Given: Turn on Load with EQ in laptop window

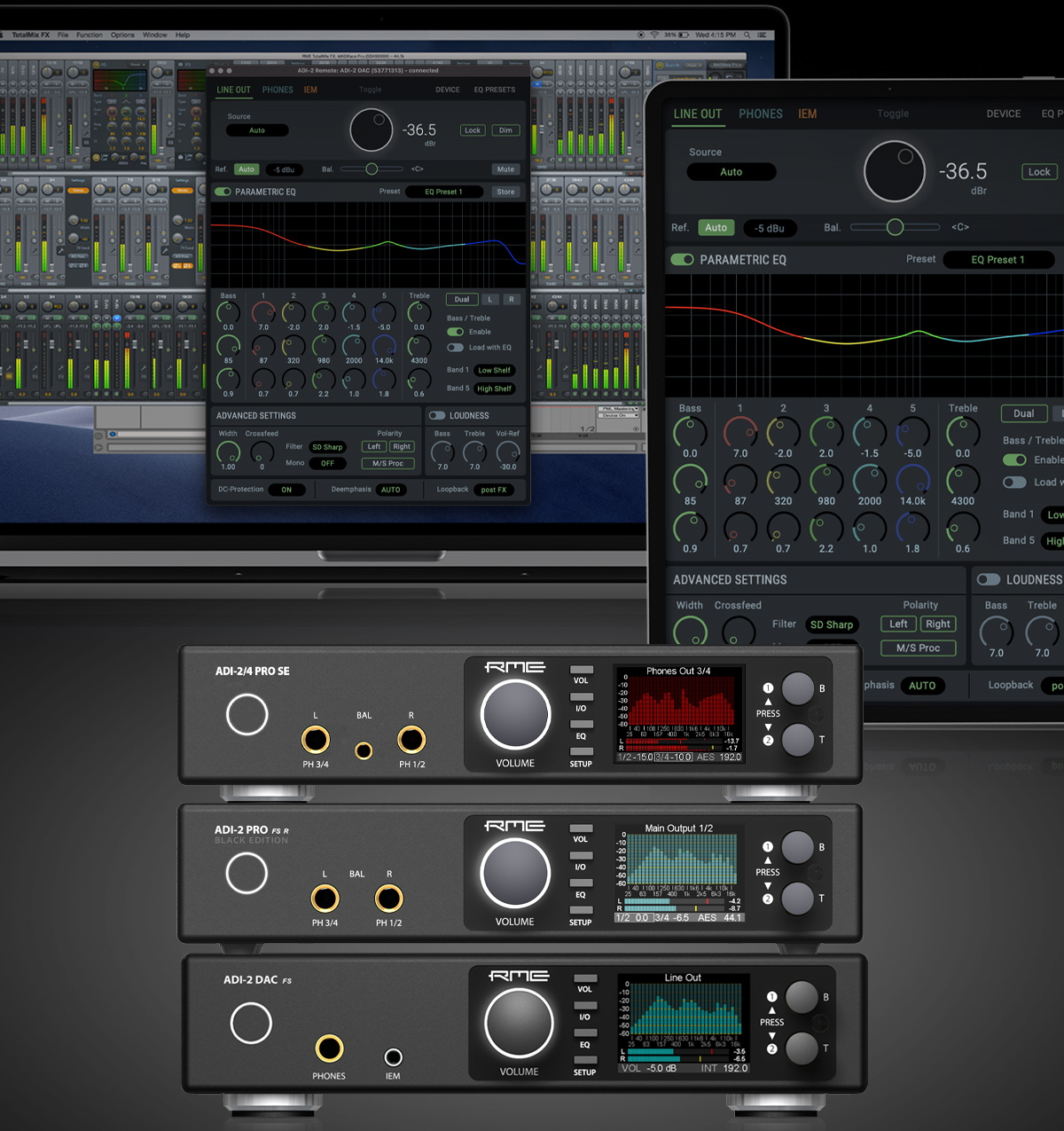Looking at the screenshot, I should [x=455, y=348].
